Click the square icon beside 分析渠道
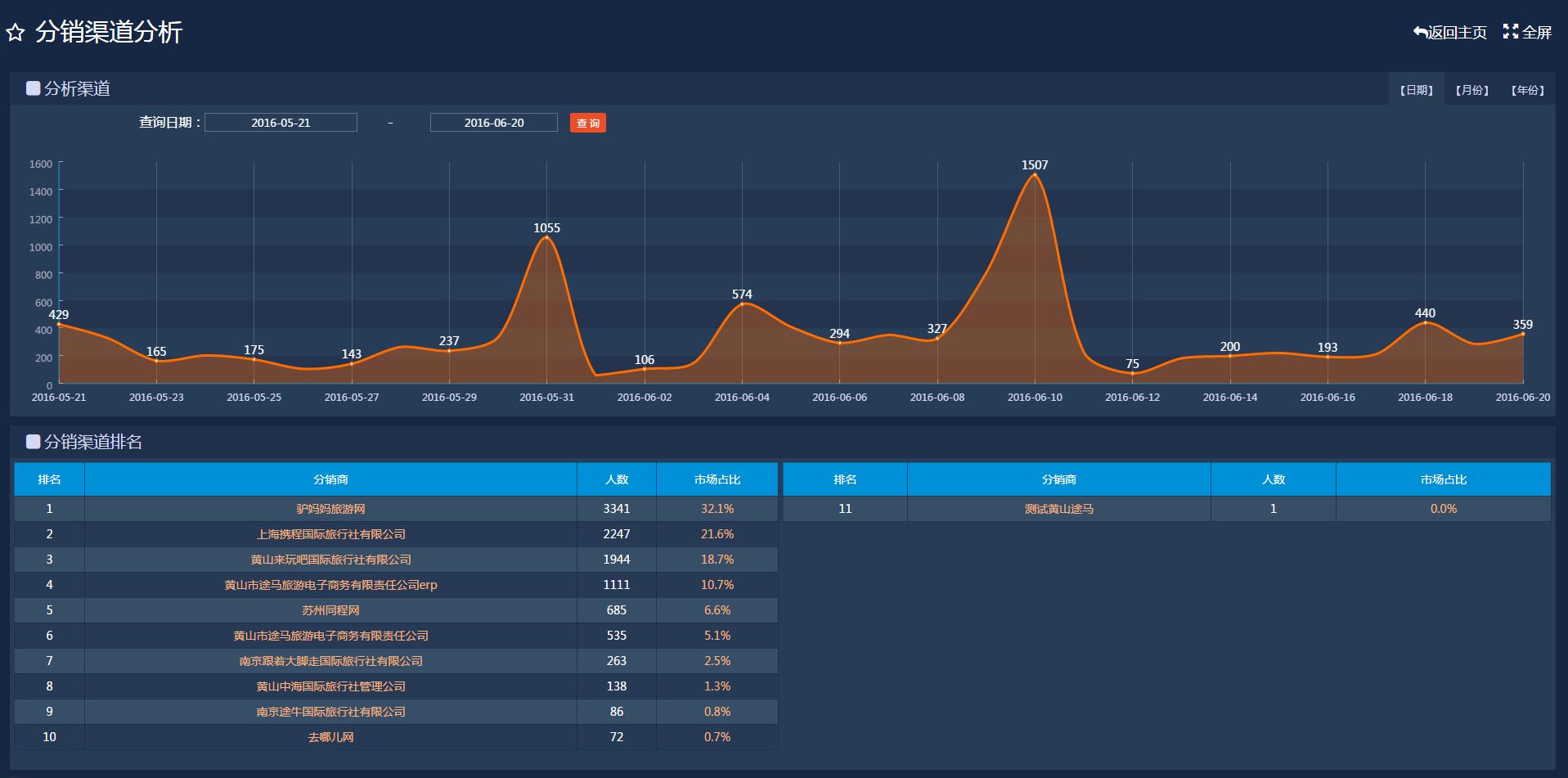1568x778 pixels. point(33,88)
